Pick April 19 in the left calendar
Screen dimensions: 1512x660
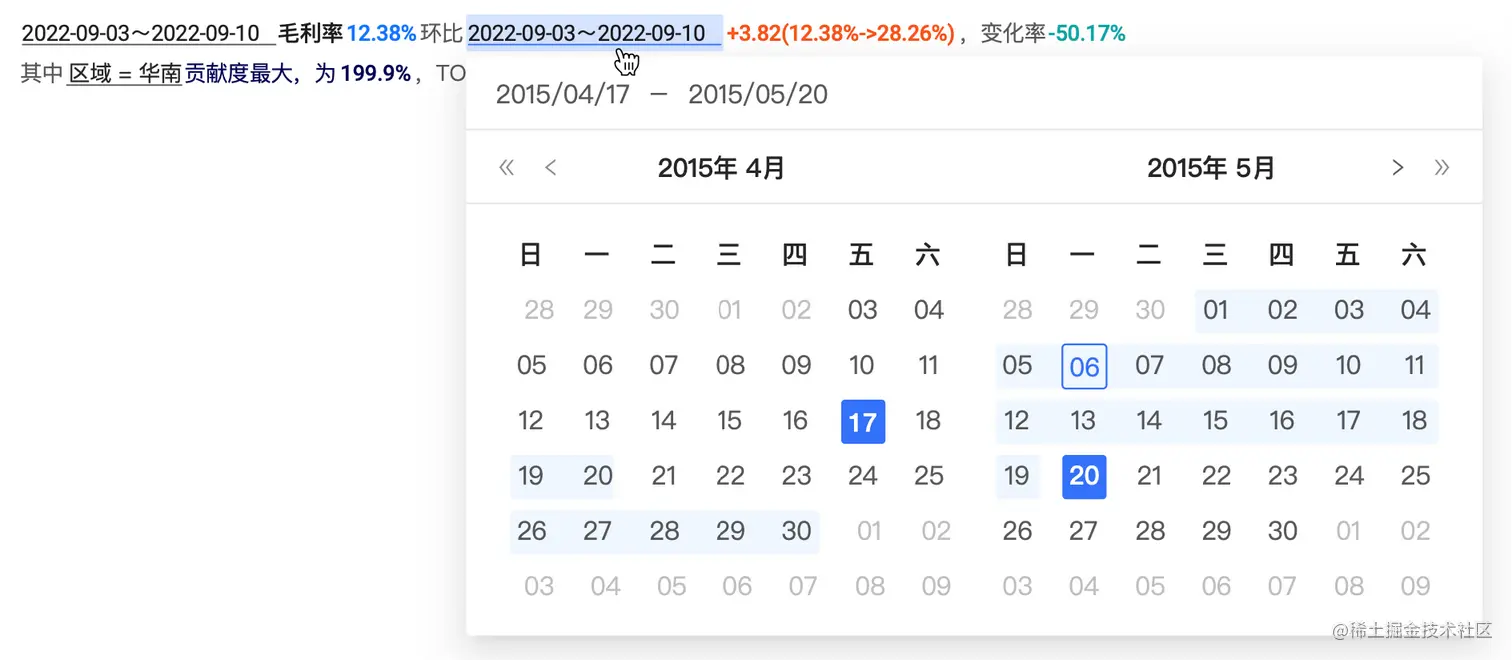coord(531,477)
